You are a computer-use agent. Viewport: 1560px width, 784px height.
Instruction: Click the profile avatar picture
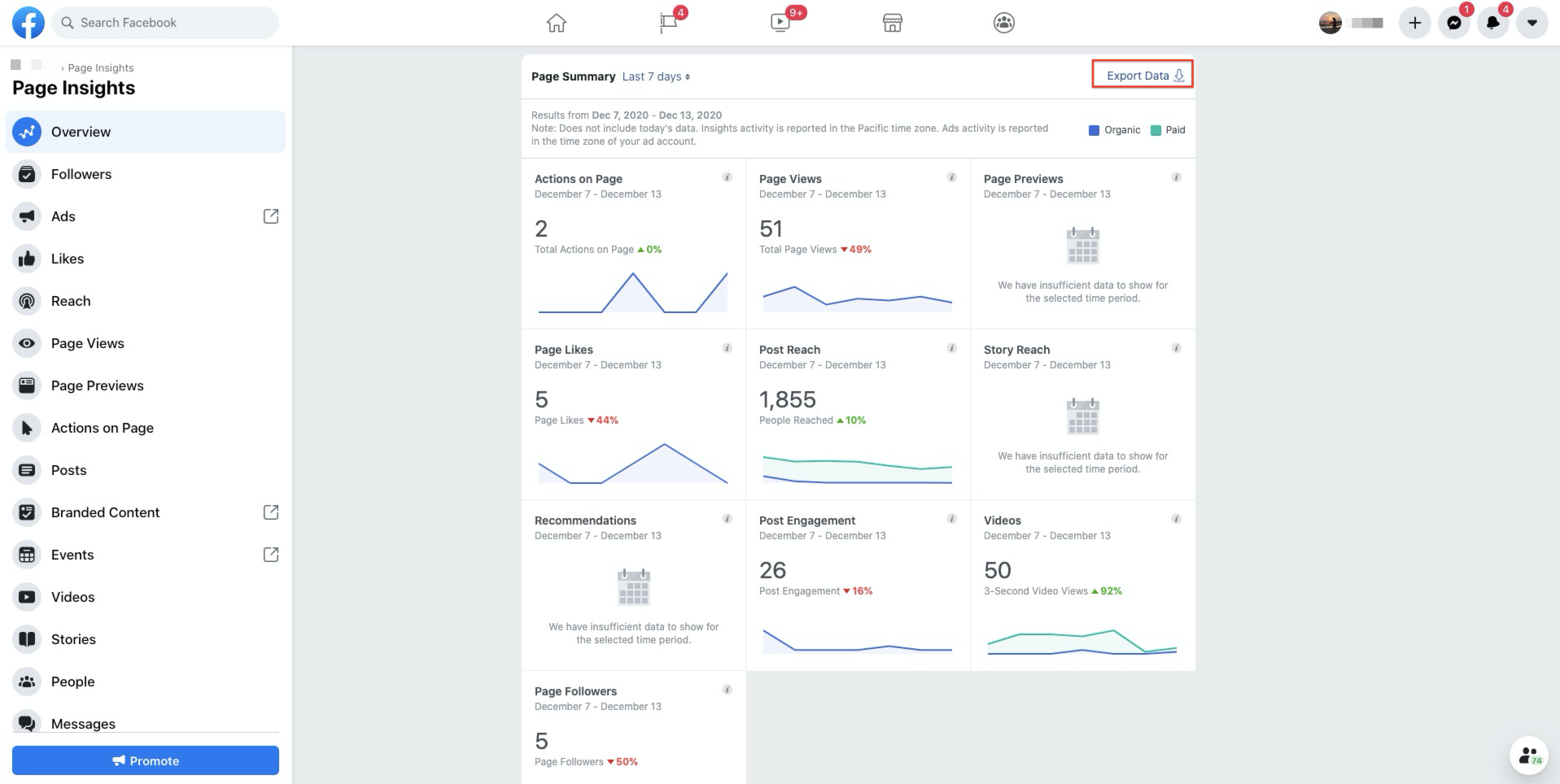coord(1331,23)
